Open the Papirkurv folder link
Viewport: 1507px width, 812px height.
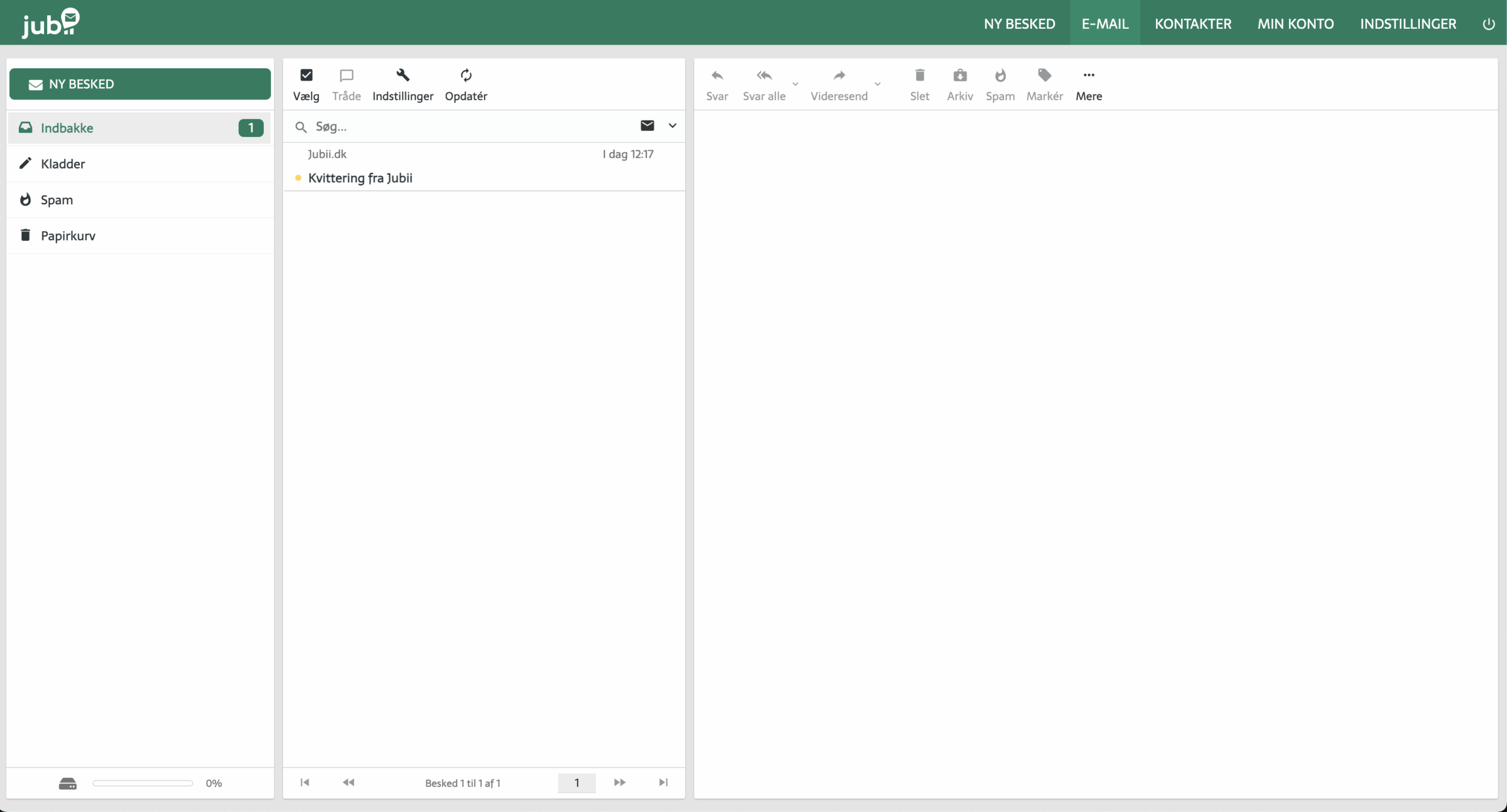[x=68, y=235]
